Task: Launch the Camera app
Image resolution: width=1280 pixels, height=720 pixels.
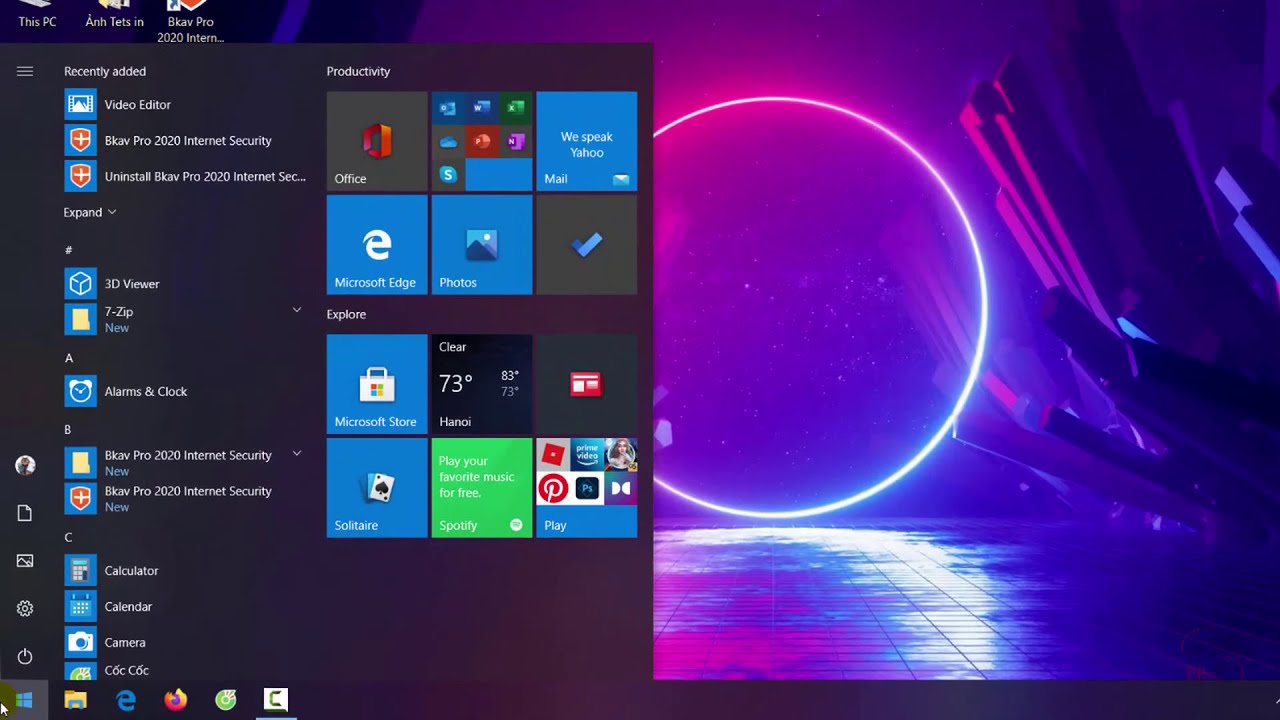Action: coord(186,643)
